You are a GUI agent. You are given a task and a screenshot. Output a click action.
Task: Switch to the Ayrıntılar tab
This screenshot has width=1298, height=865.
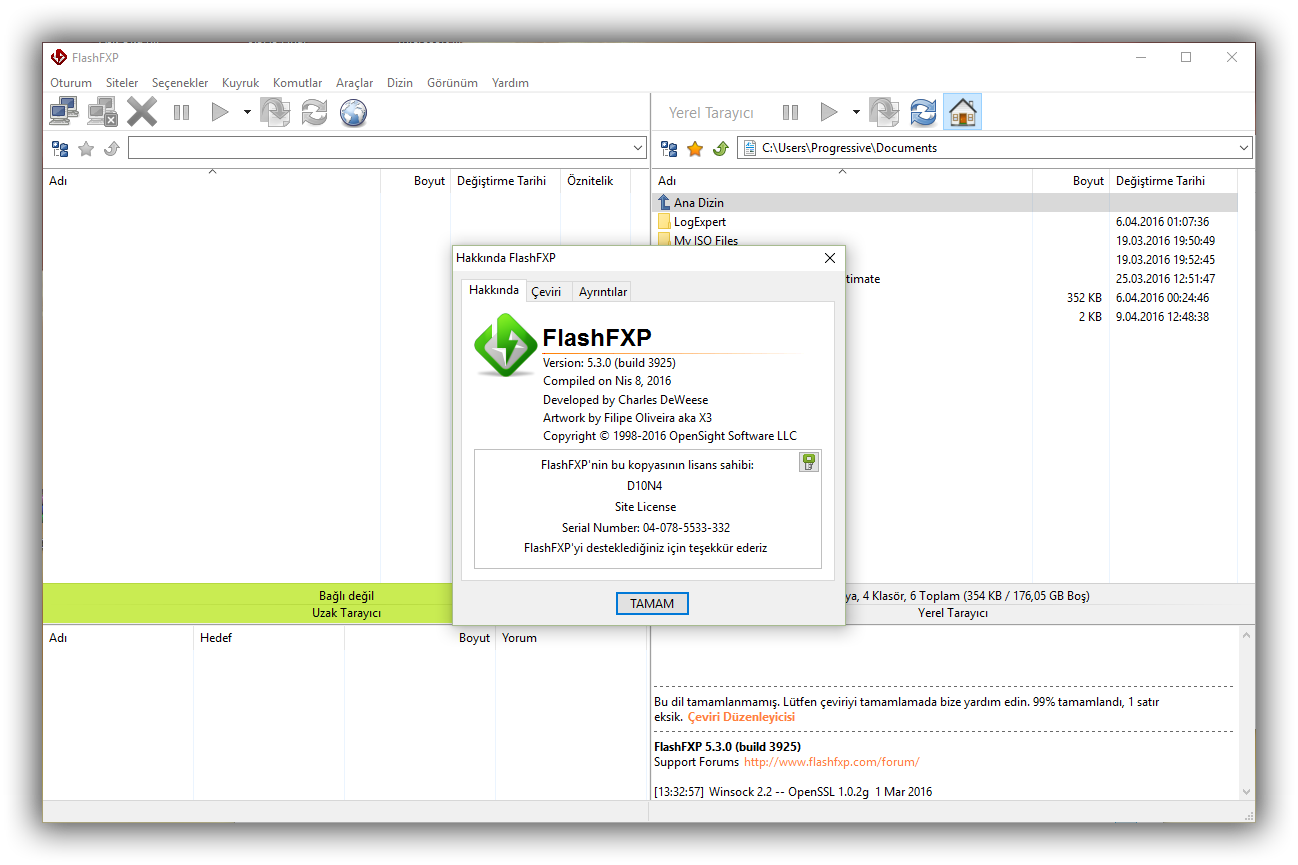(x=603, y=292)
